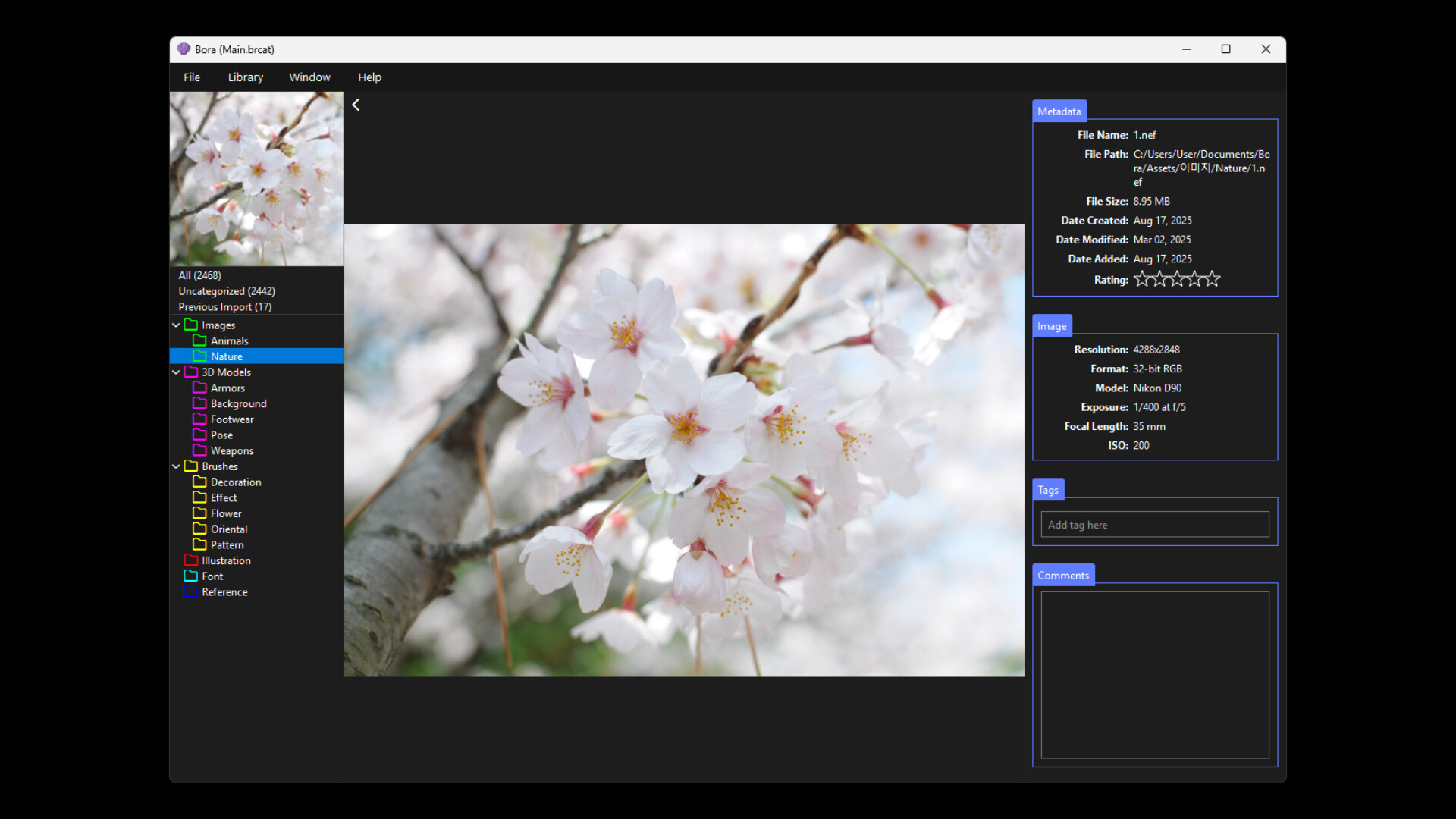Screen dimensions: 1456x819
Task: Click the Weapons folder icon
Action: click(x=200, y=450)
